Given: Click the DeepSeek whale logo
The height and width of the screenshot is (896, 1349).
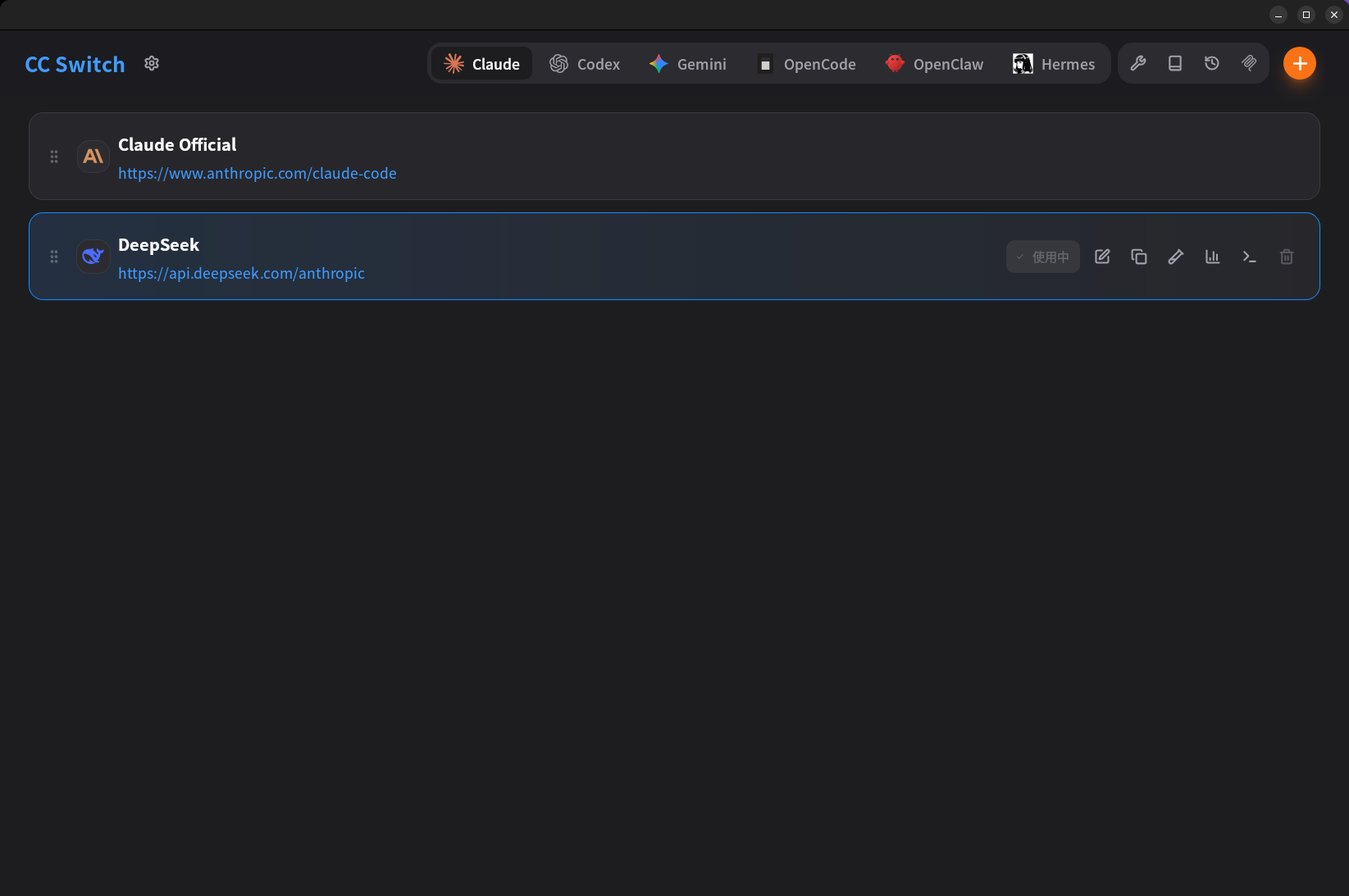Looking at the screenshot, I should point(93,257).
